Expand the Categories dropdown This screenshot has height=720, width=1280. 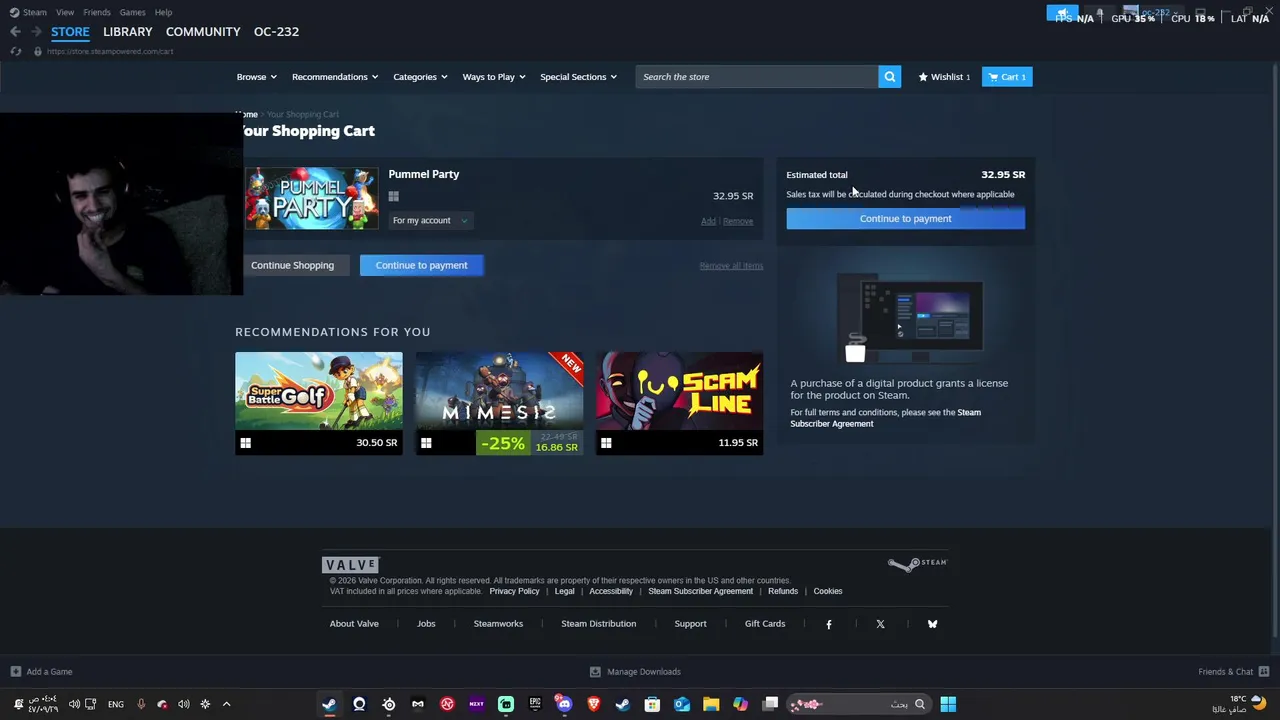click(x=420, y=77)
